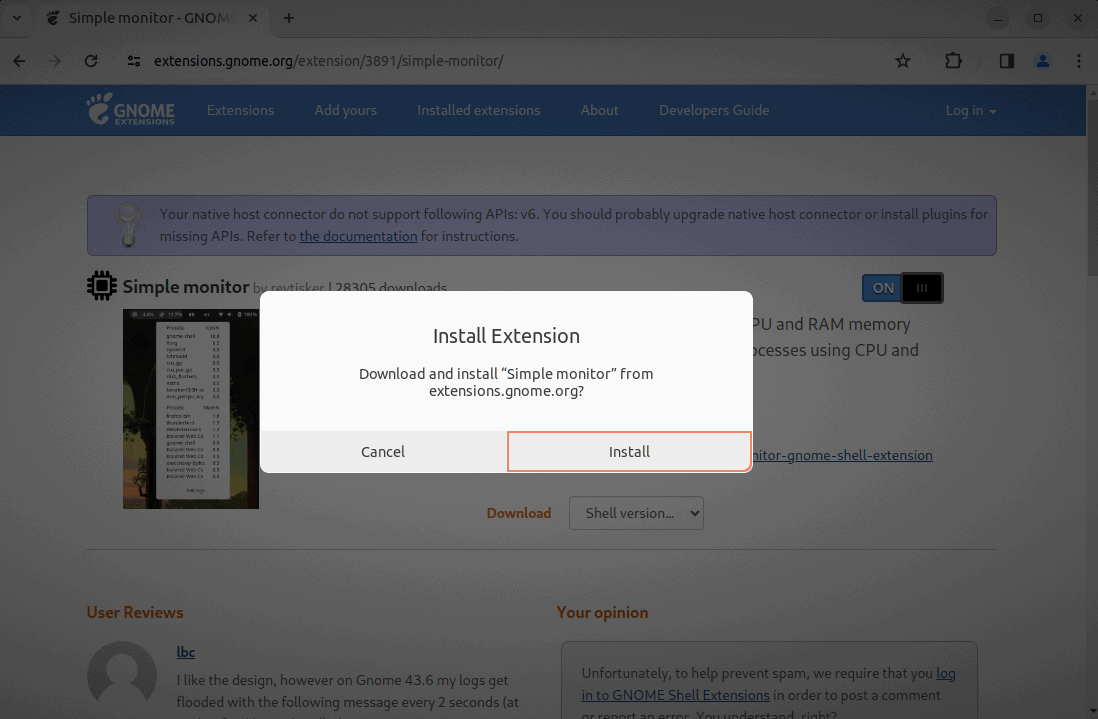
Task: Click the Your opinion heading
Action: click(602, 612)
